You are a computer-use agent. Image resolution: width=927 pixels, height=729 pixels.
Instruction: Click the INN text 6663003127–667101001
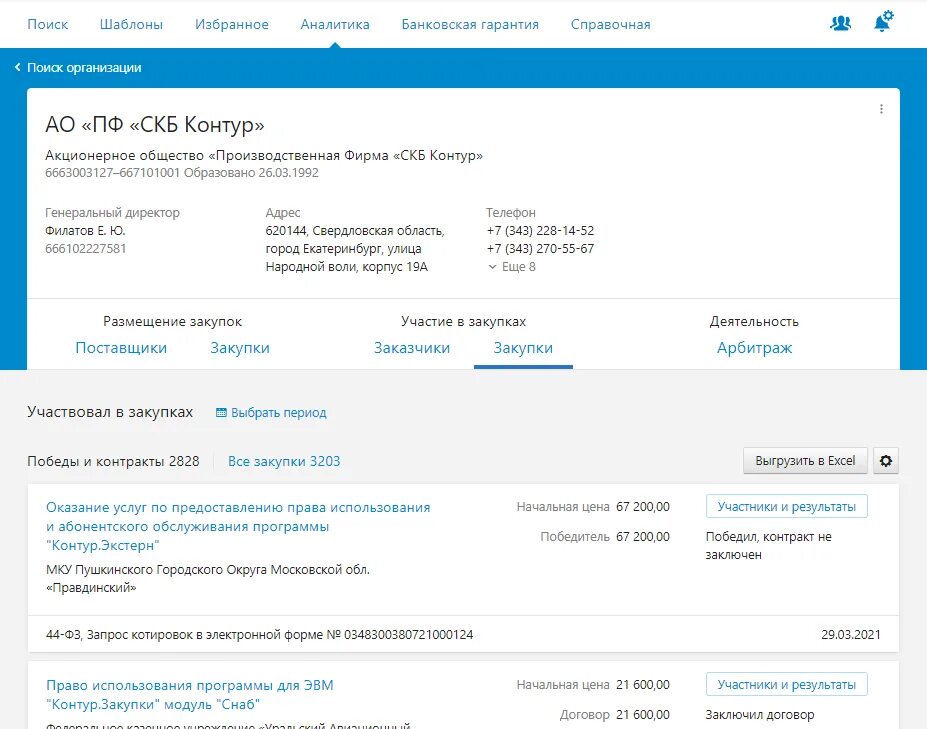[112, 173]
